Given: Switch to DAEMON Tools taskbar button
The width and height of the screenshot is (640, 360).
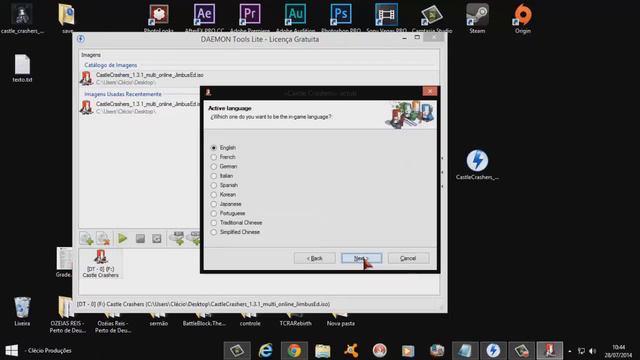Looking at the screenshot, I should pos(493,351).
